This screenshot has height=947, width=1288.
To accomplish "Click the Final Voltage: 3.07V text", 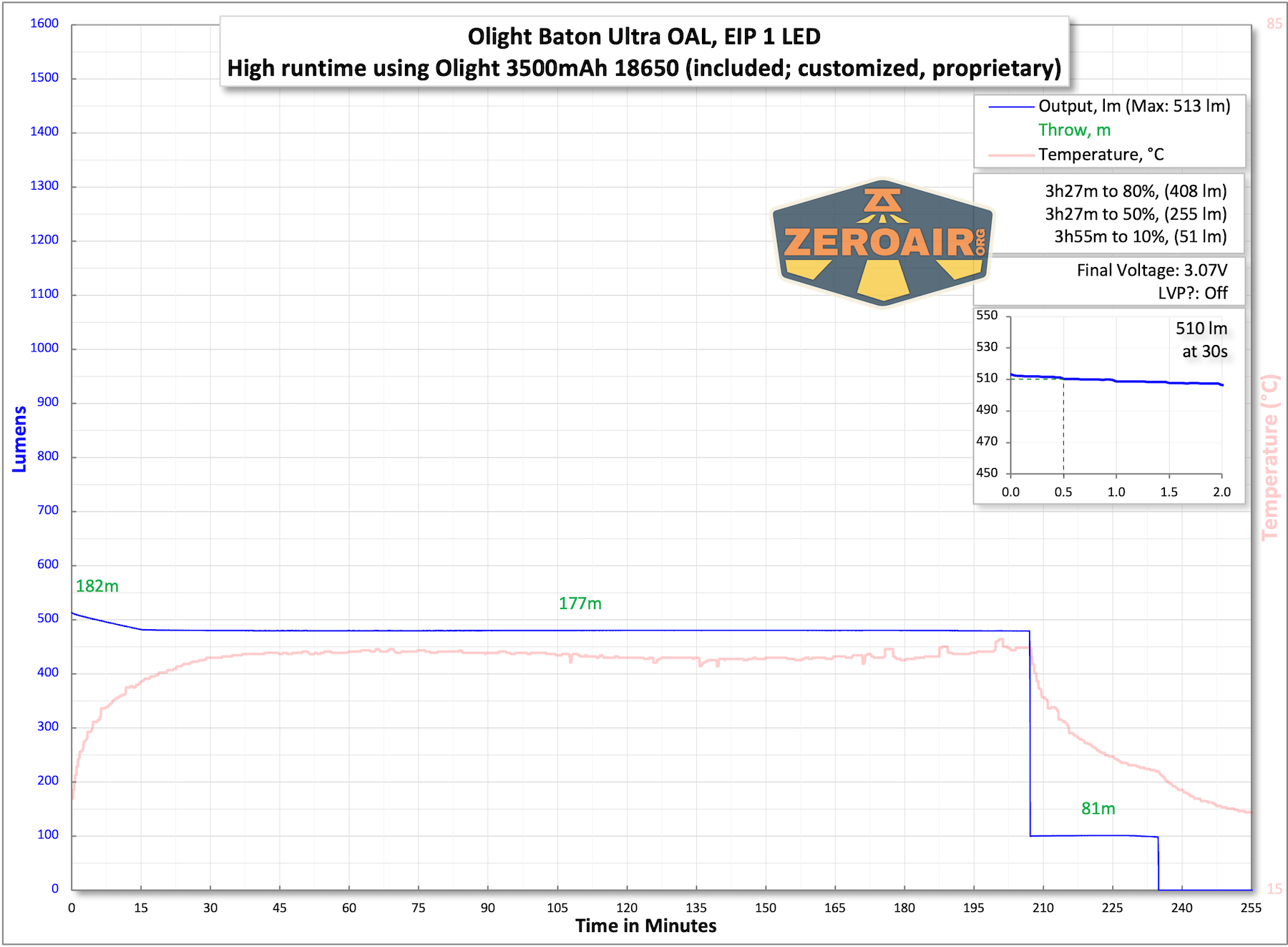I will [1151, 270].
